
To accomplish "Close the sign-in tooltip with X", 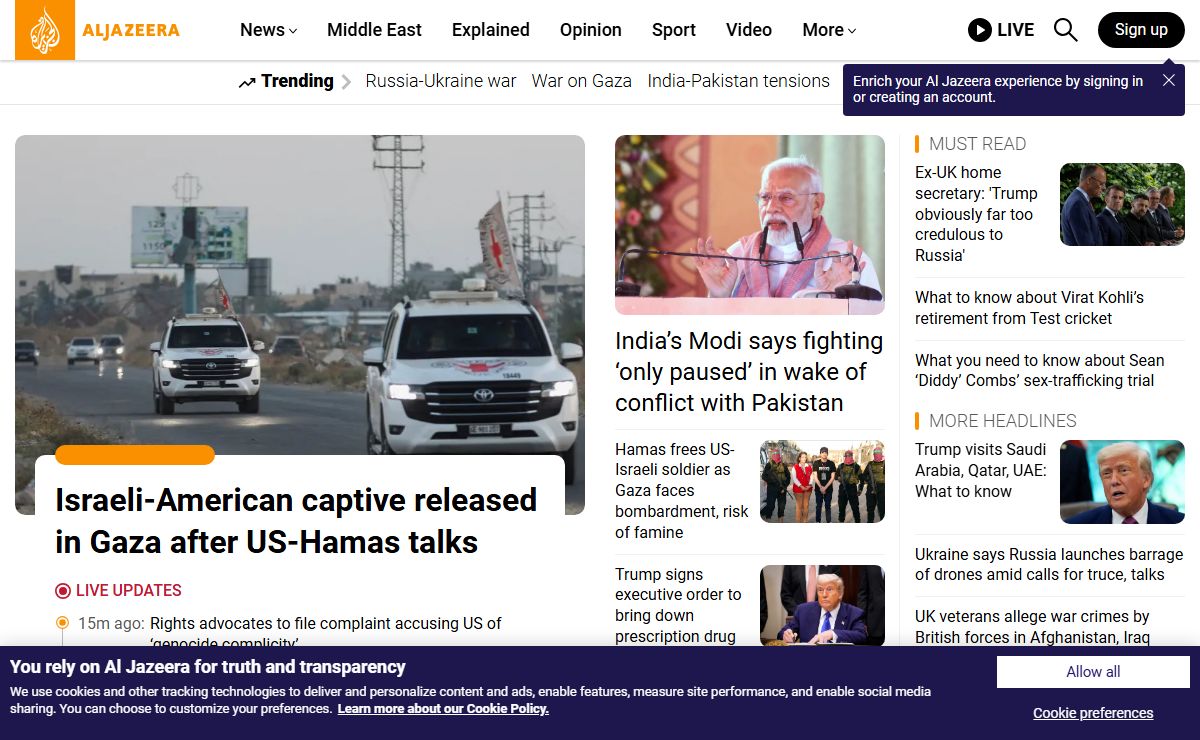I will (x=1168, y=80).
